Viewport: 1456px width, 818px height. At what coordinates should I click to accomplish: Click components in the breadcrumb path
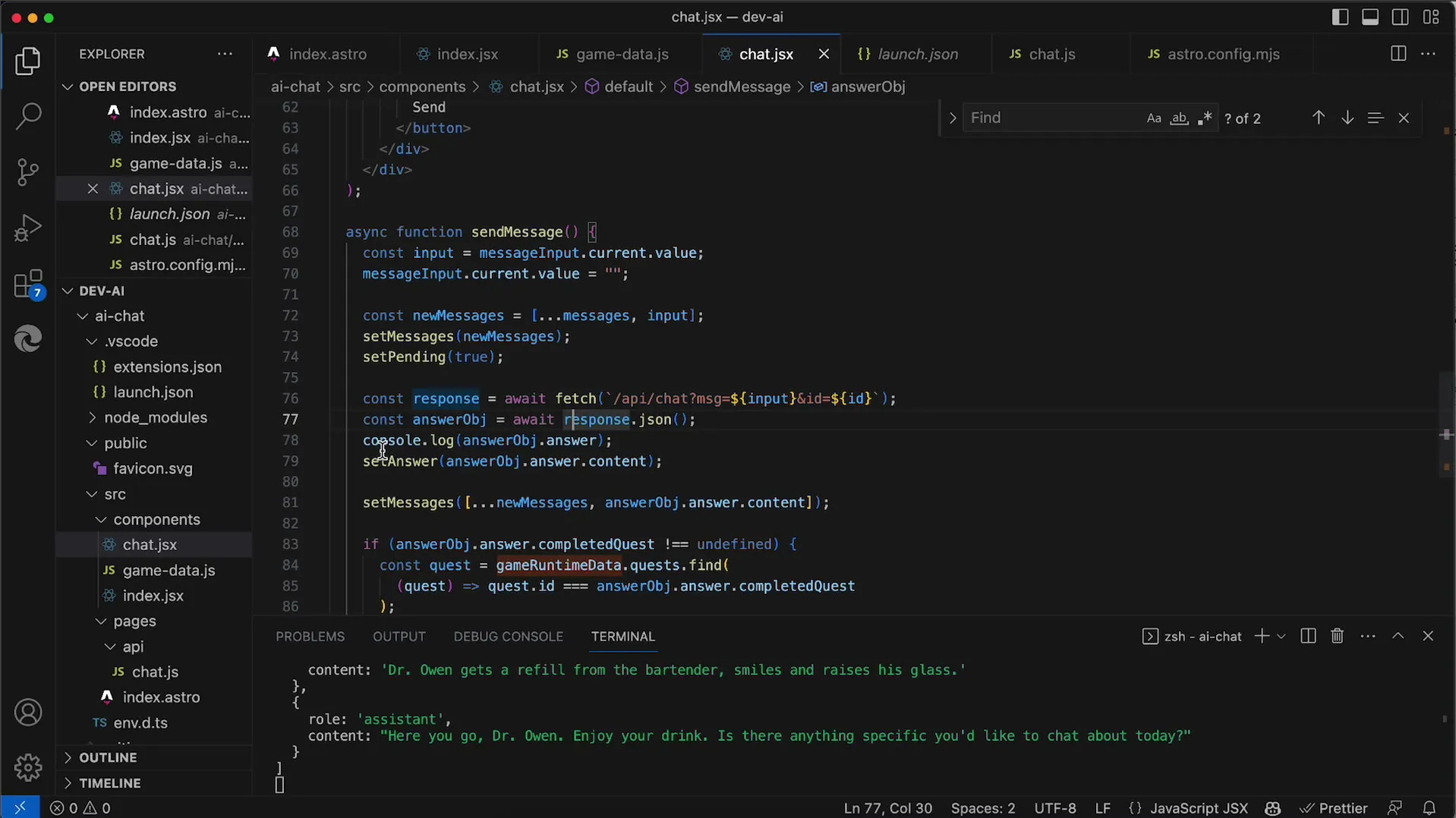click(422, 87)
